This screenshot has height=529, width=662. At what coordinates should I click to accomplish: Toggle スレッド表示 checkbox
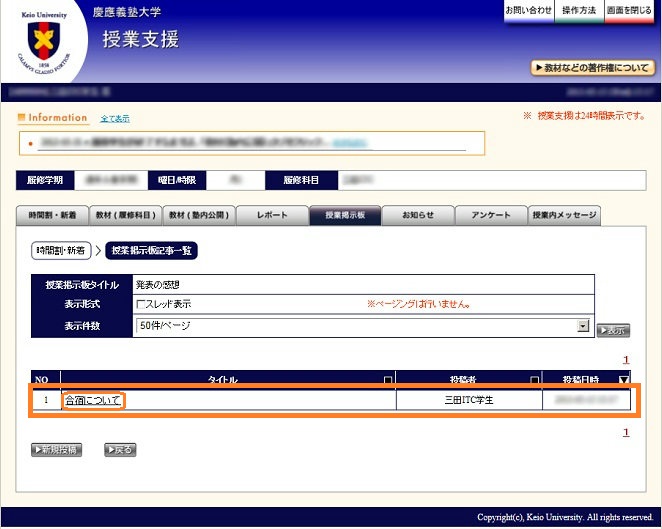point(141,304)
